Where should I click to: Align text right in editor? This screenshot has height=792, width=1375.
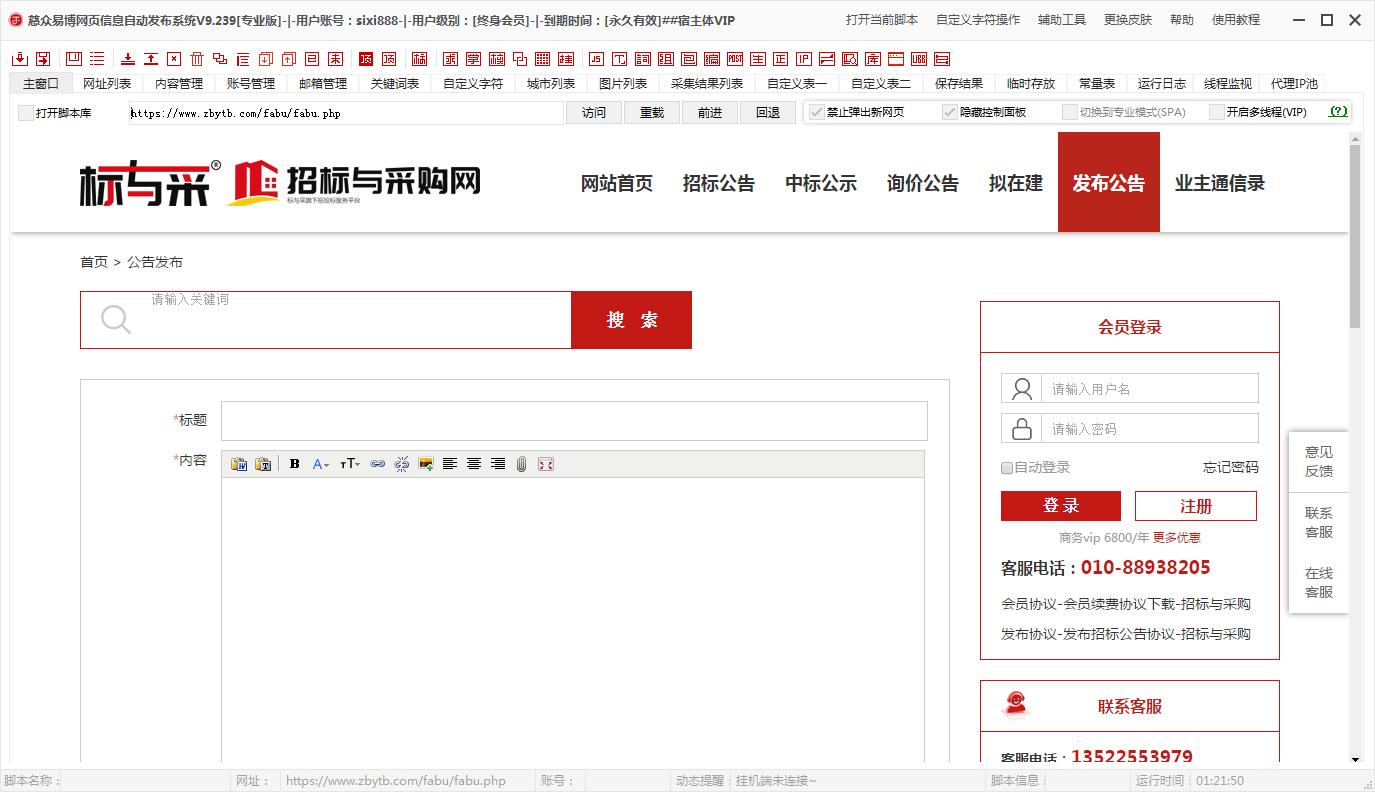point(498,464)
